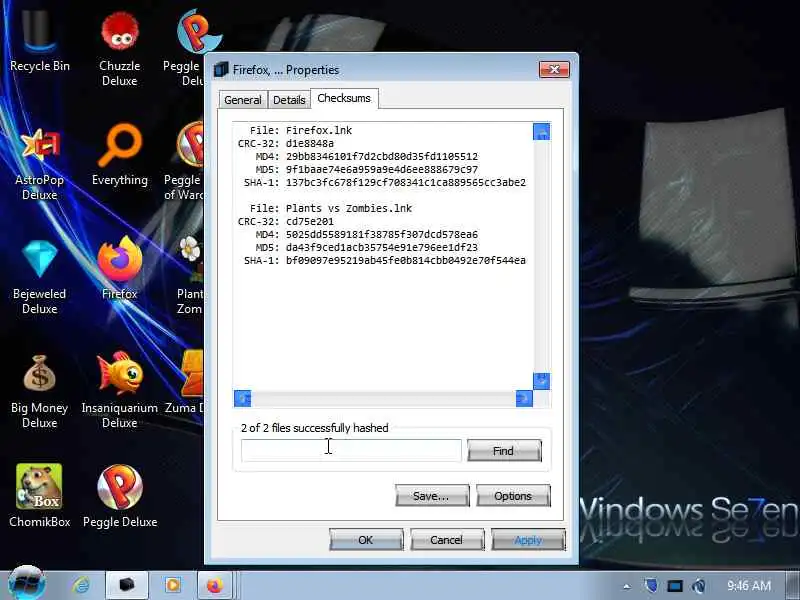Open the media player taskbar icon
Image resolution: width=800 pixels, height=600 pixels.
point(172,585)
